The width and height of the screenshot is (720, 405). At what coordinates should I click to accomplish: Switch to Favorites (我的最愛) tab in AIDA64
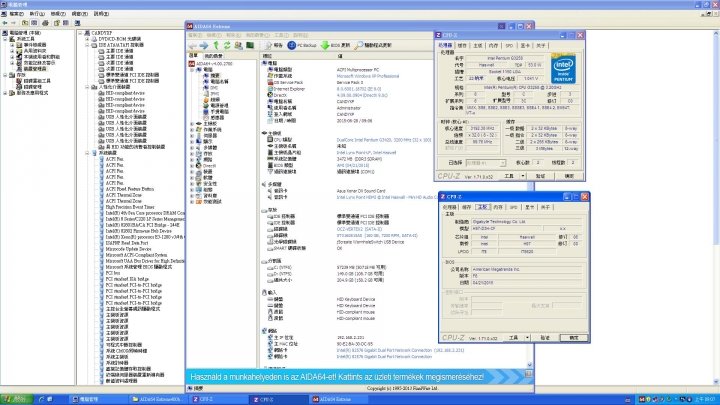213,56
